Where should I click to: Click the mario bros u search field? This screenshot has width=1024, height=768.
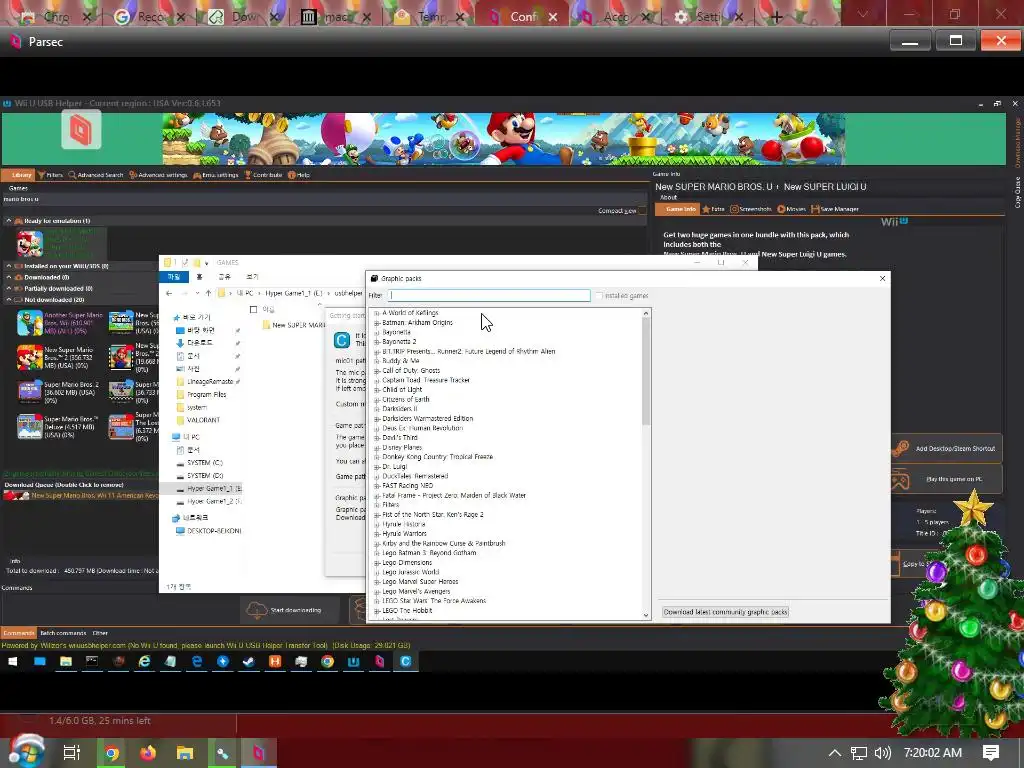(x=323, y=199)
